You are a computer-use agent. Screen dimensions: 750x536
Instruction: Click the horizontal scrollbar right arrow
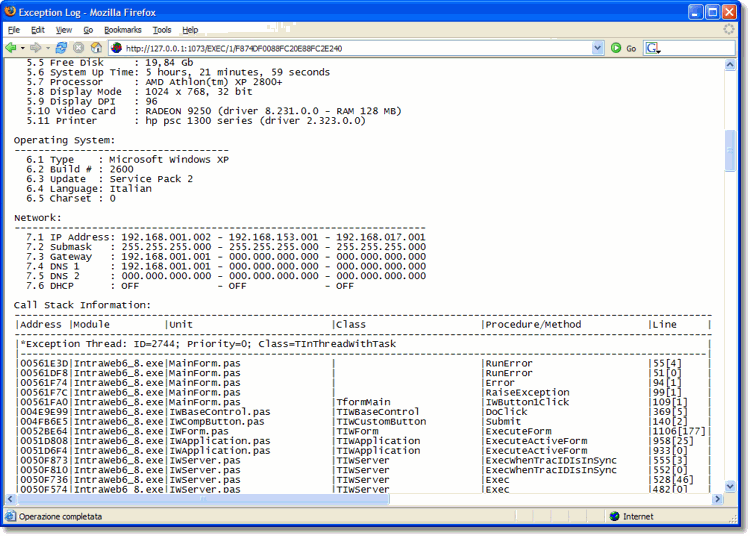[x=717, y=499]
